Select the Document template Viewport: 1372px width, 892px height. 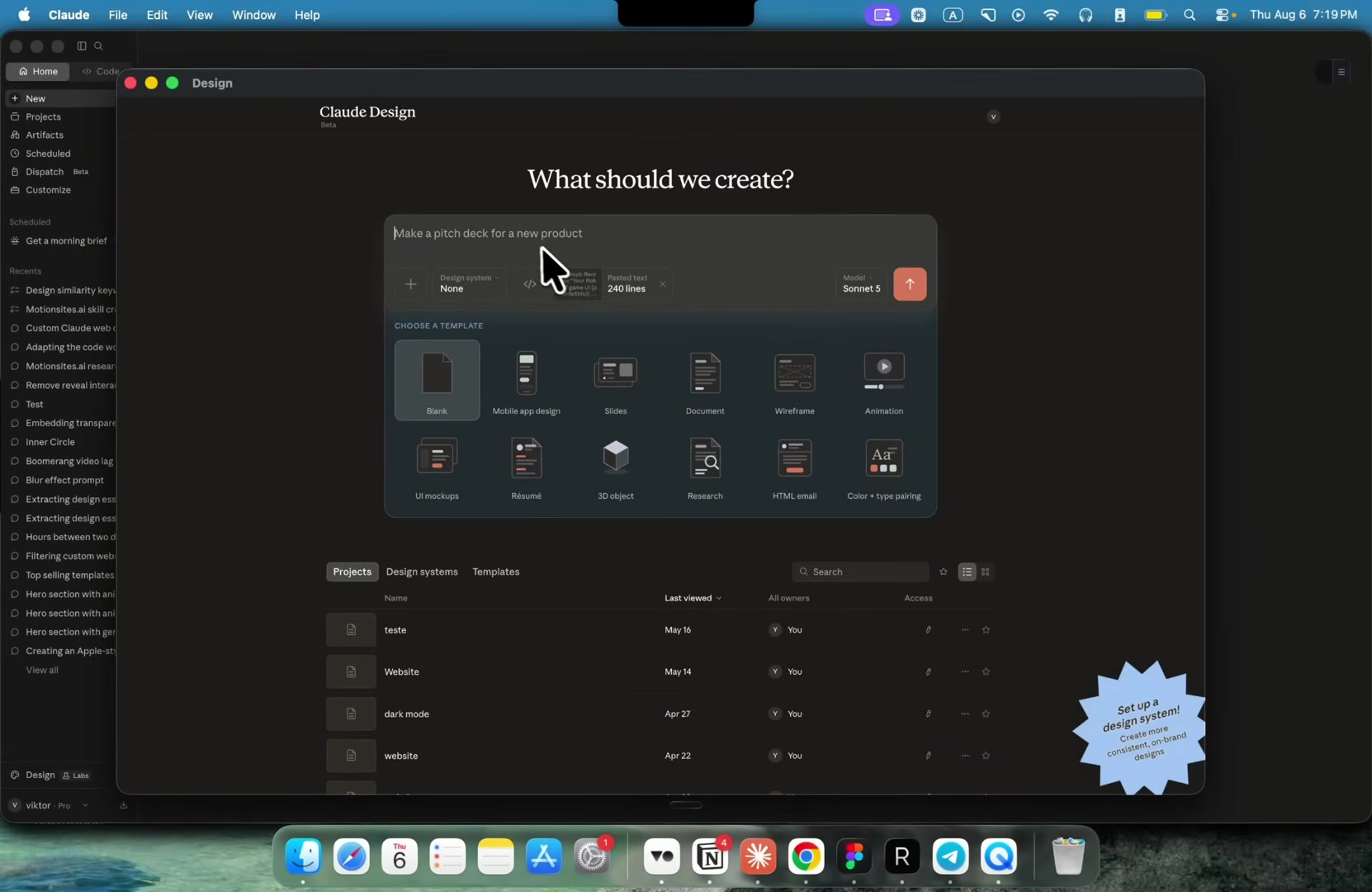[x=705, y=380]
